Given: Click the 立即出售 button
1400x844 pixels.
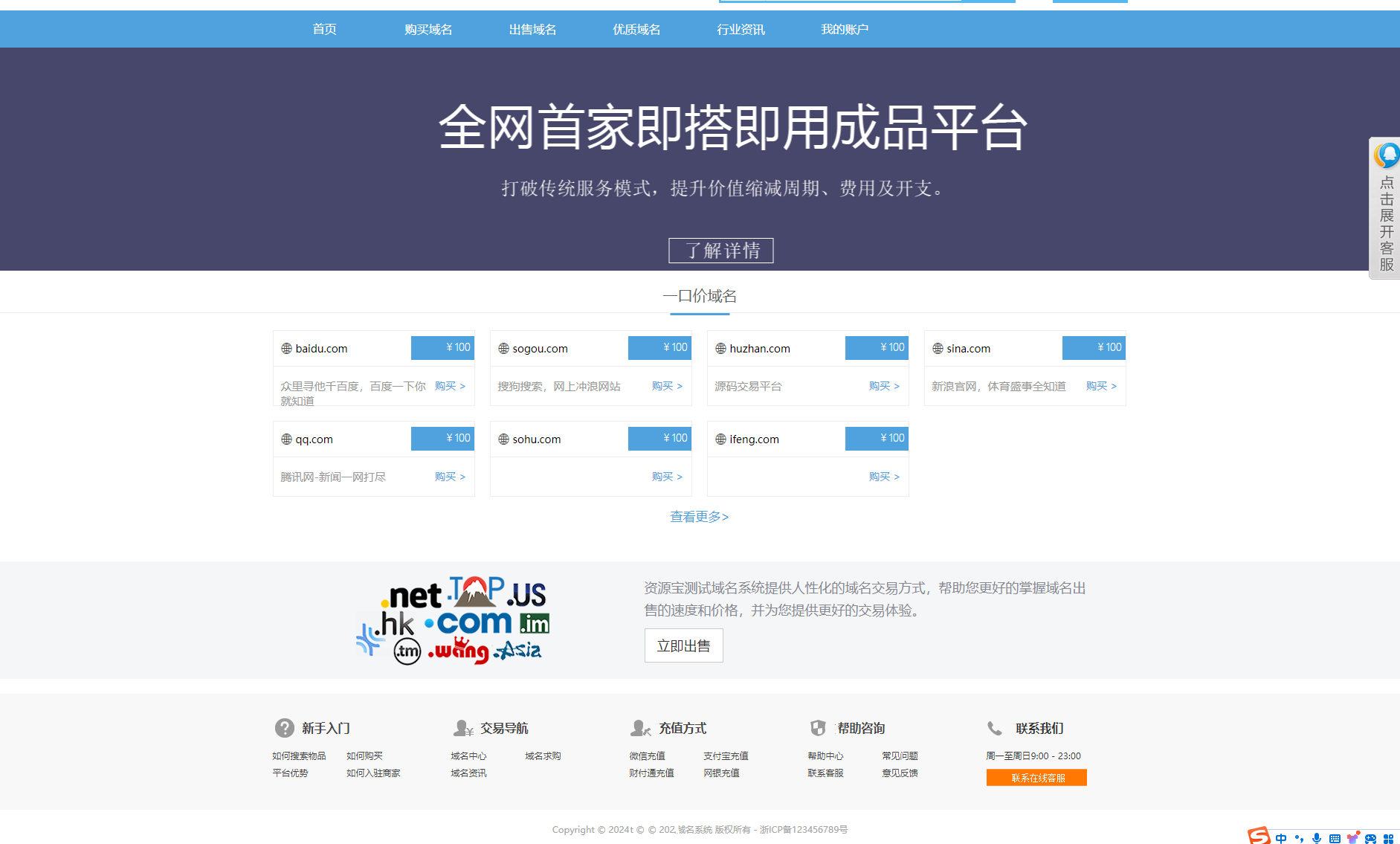Looking at the screenshot, I should tap(683, 645).
